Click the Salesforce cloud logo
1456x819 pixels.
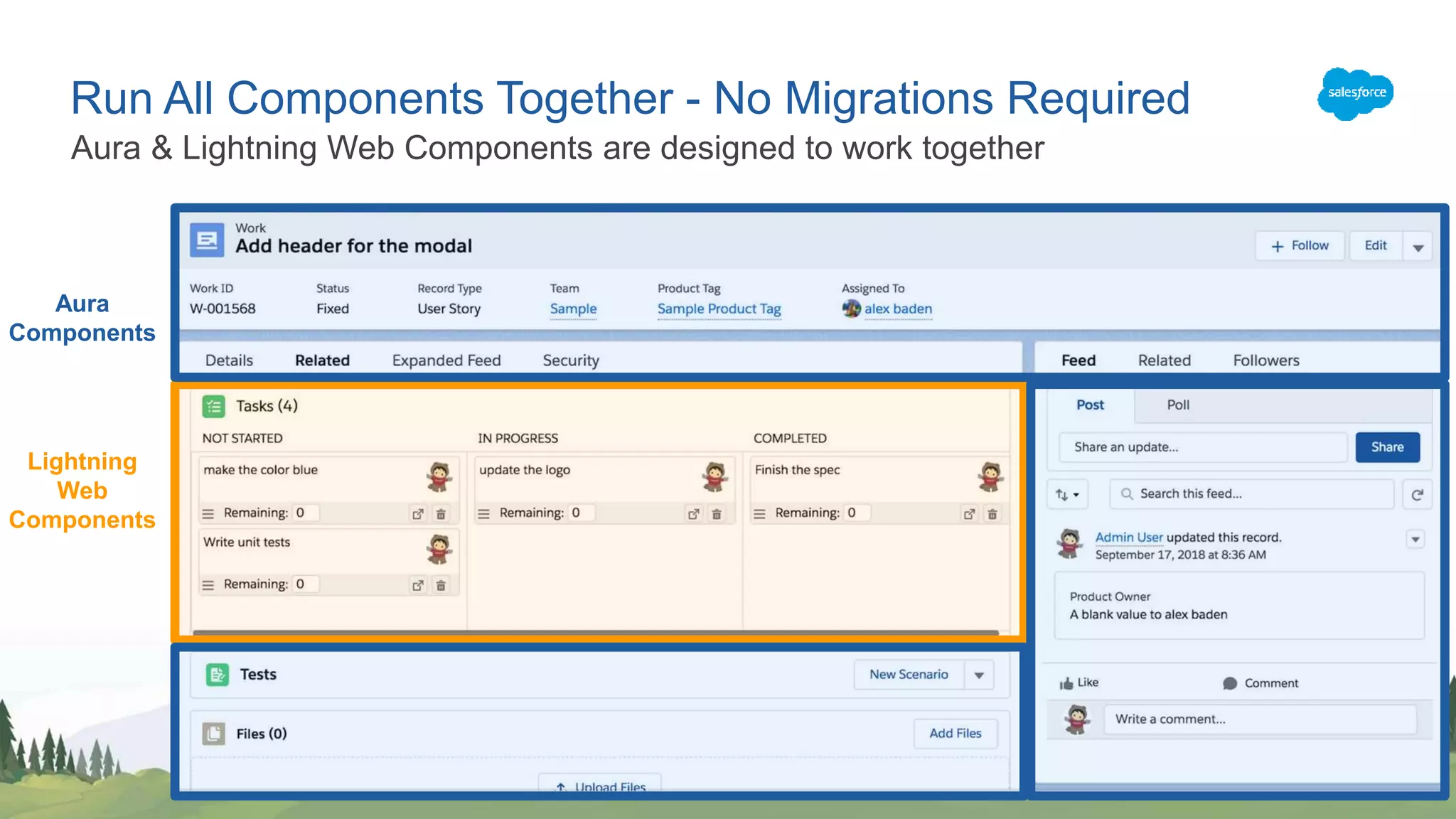[1356, 93]
